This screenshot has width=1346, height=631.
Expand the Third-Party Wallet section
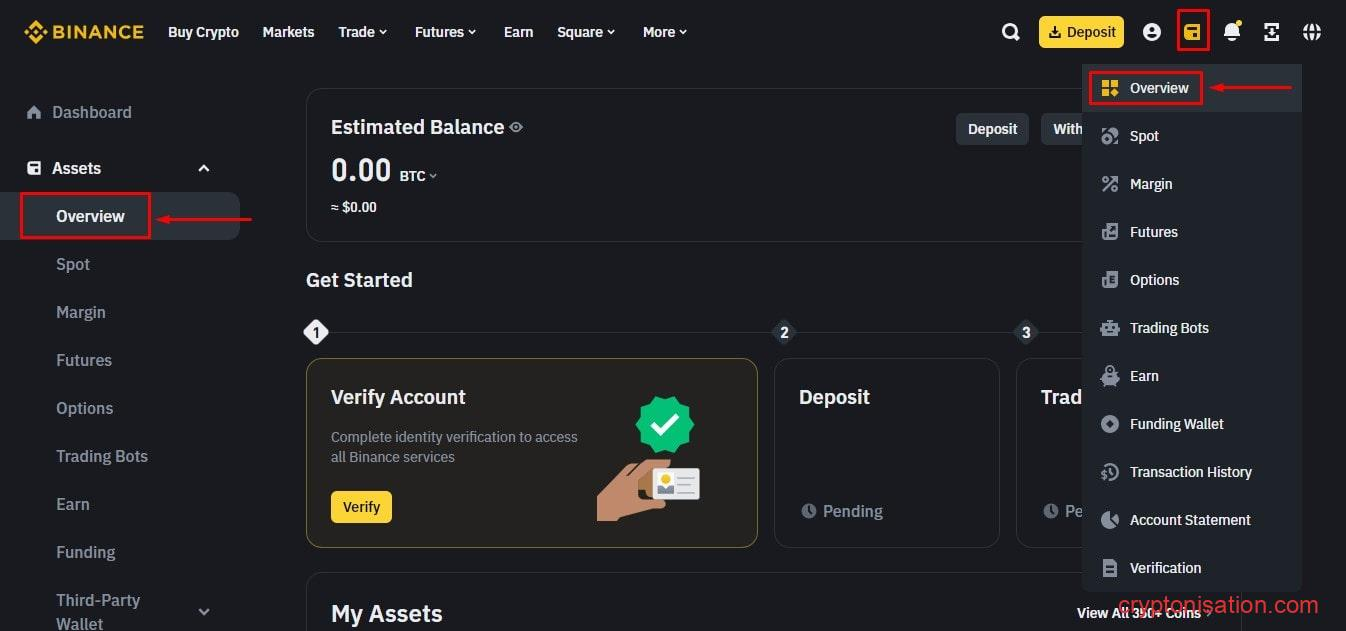(x=204, y=612)
